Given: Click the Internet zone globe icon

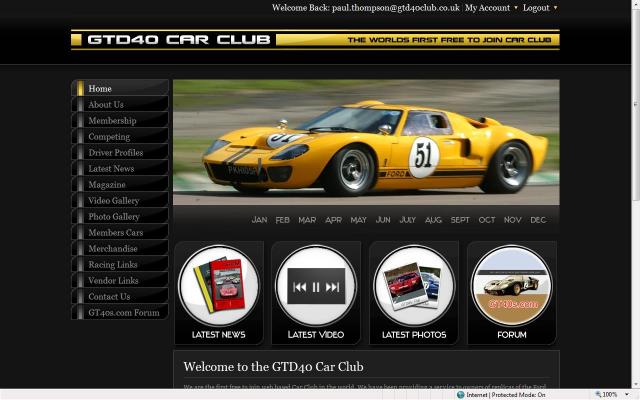Looking at the screenshot, I should tap(461, 395).
